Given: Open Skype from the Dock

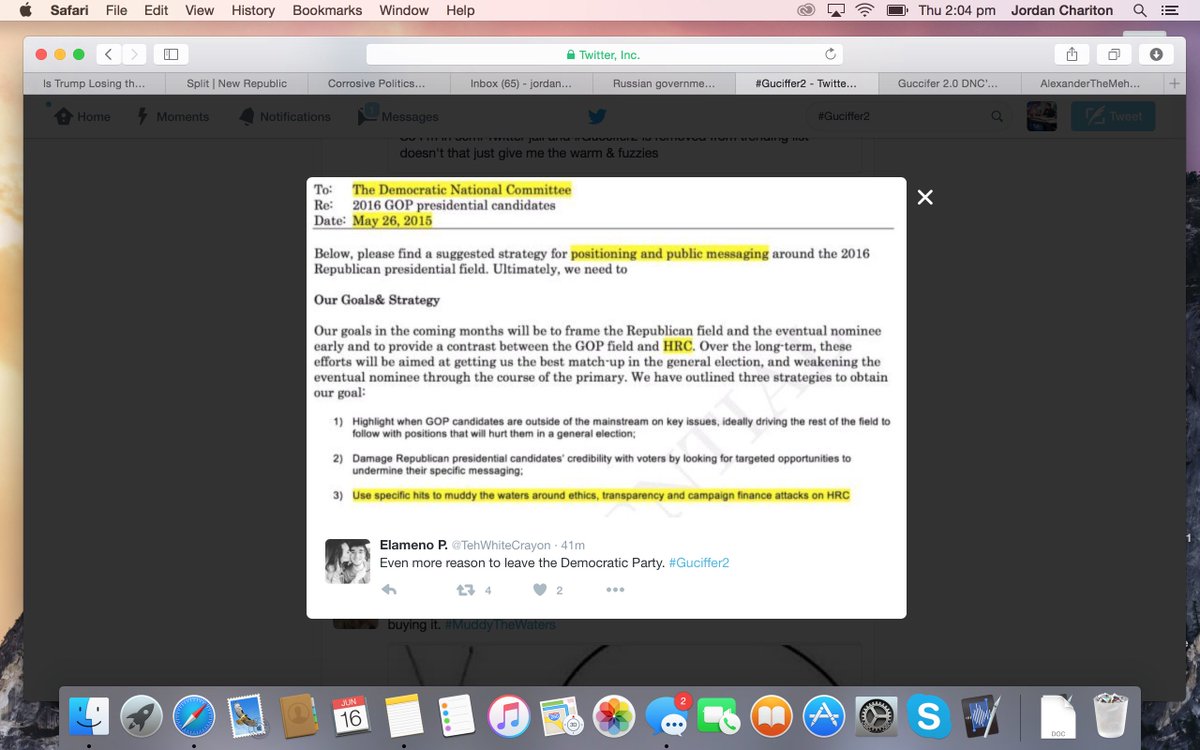Looking at the screenshot, I should 928,716.
